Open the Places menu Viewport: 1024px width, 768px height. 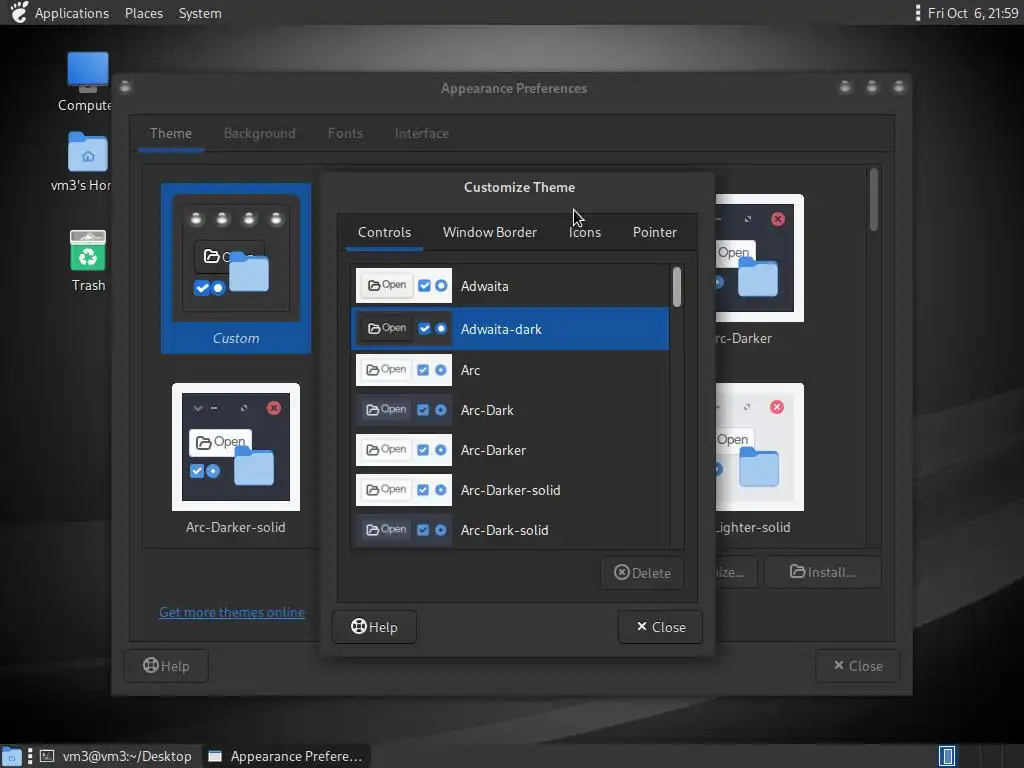point(144,13)
